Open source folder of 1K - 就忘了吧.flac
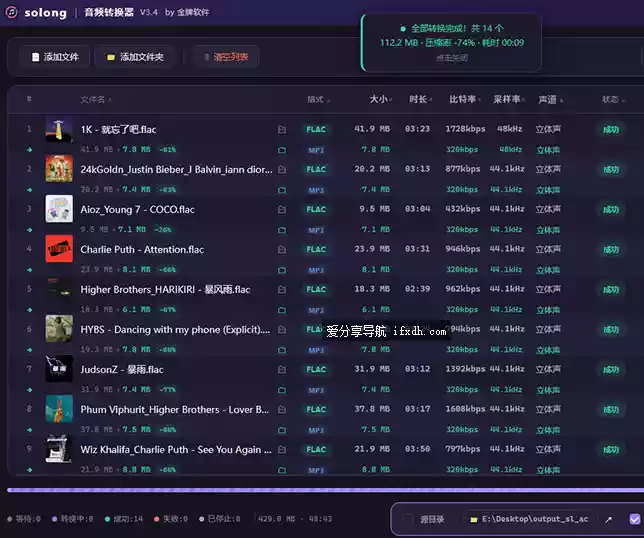 282,129
